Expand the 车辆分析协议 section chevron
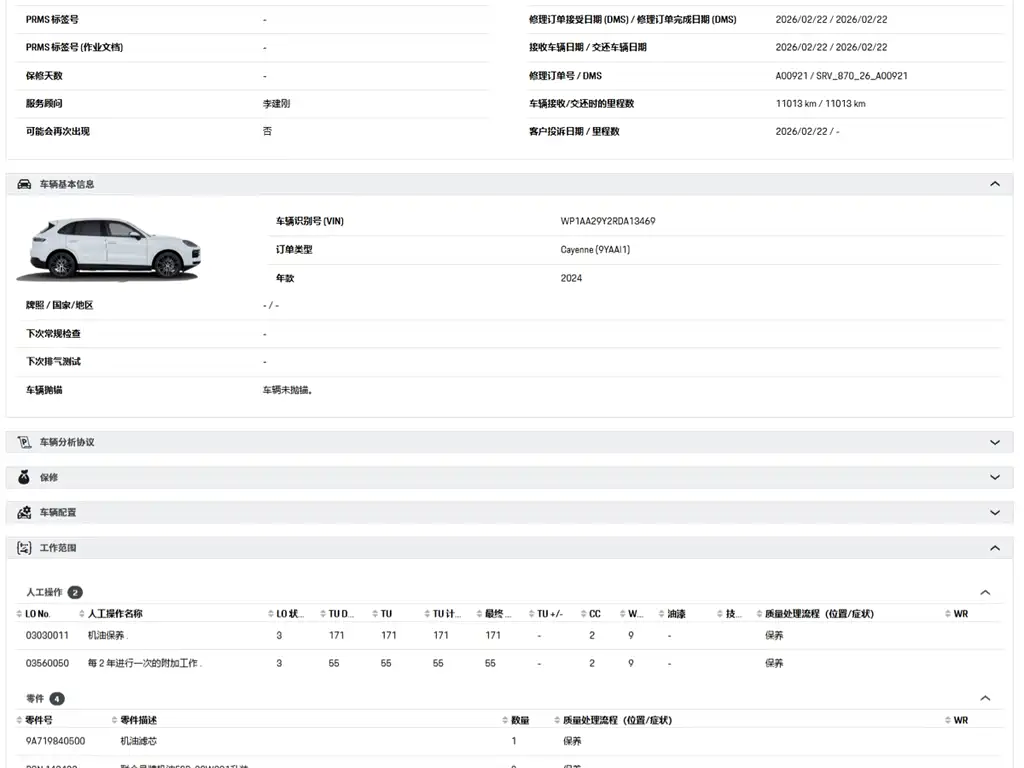Image resolution: width=1024 pixels, height=768 pixels. (x=995, y=442)
